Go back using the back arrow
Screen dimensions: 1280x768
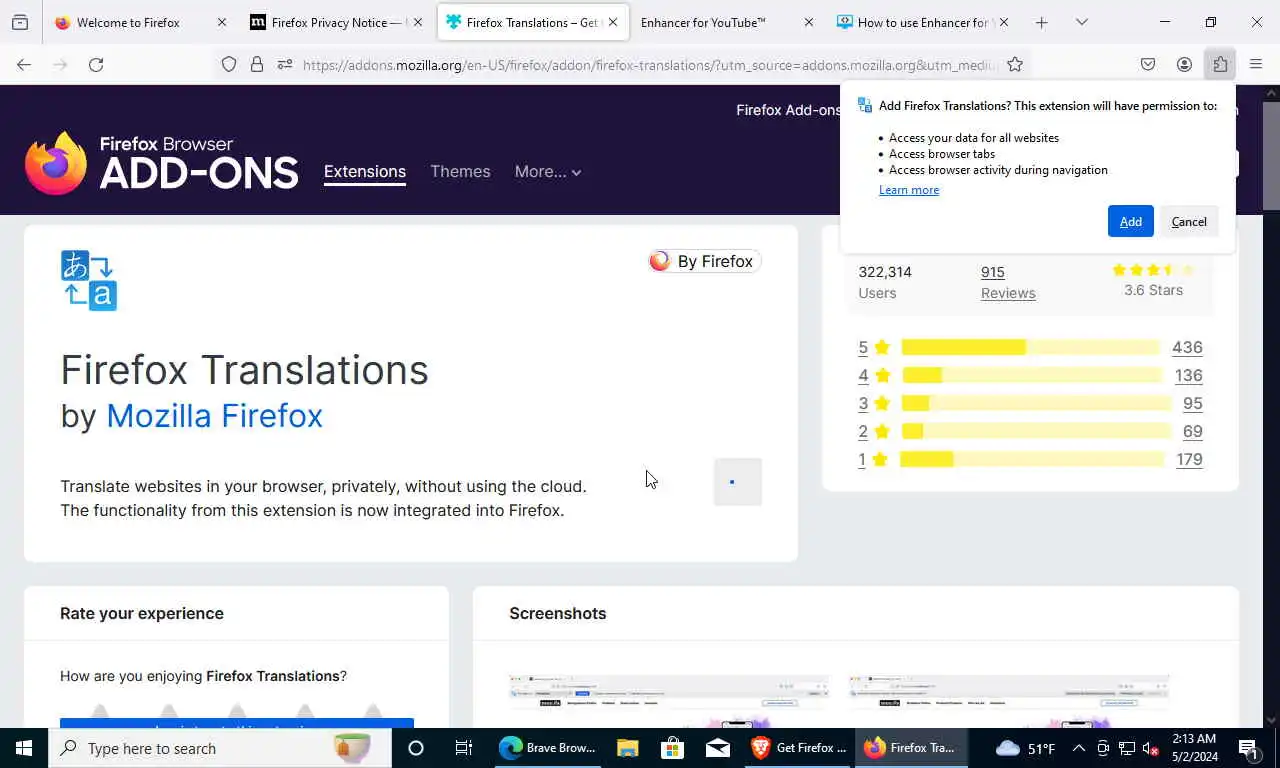coord(24,64)
